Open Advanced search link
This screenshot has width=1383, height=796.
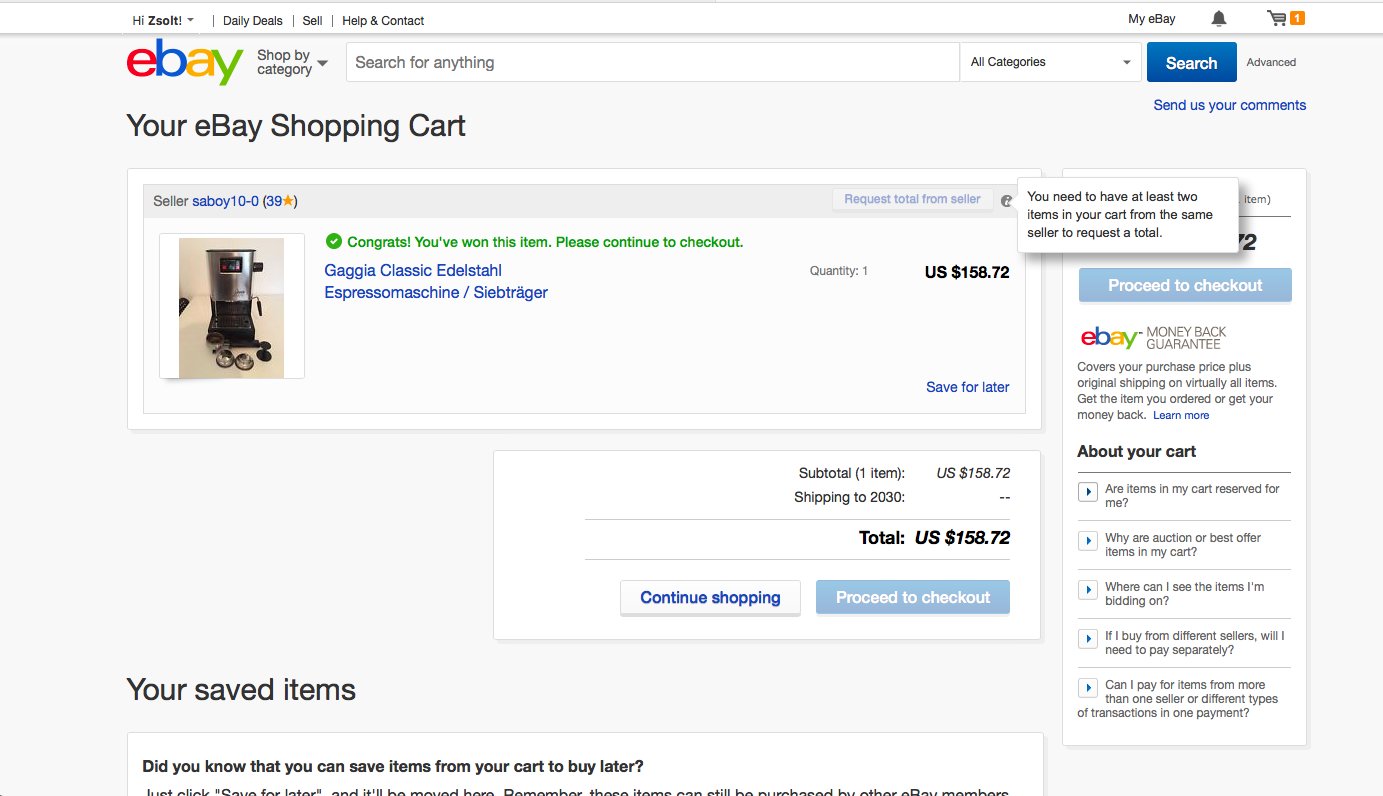pos(1271,62)
